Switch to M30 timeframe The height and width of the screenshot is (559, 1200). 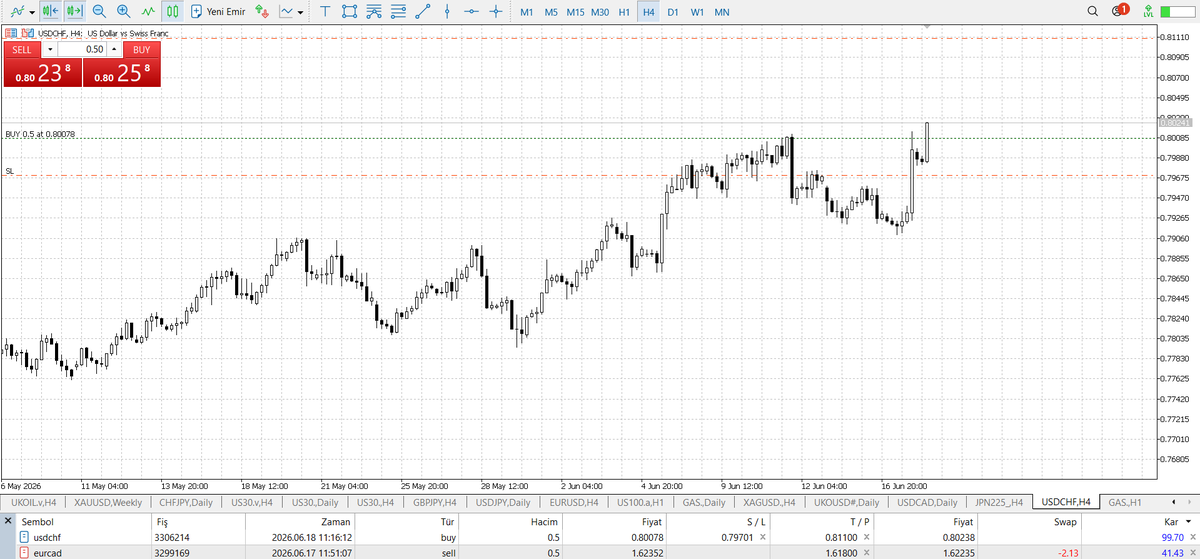[600, 12]
